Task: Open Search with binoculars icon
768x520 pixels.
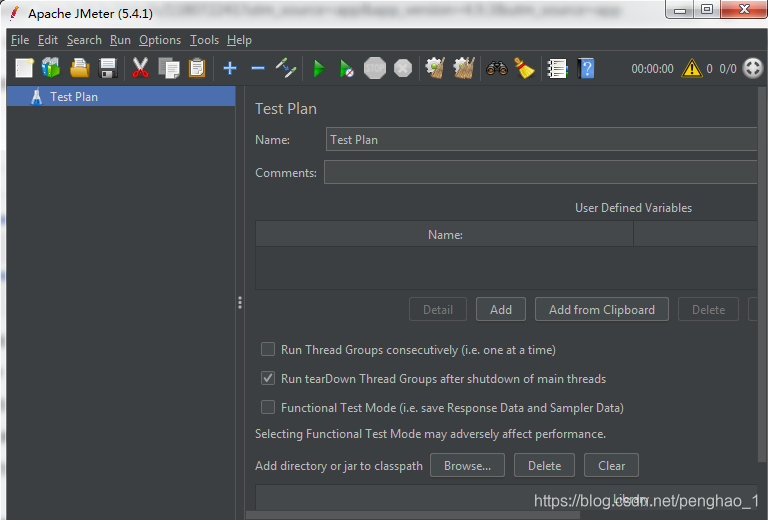Action: pos(497,68)
